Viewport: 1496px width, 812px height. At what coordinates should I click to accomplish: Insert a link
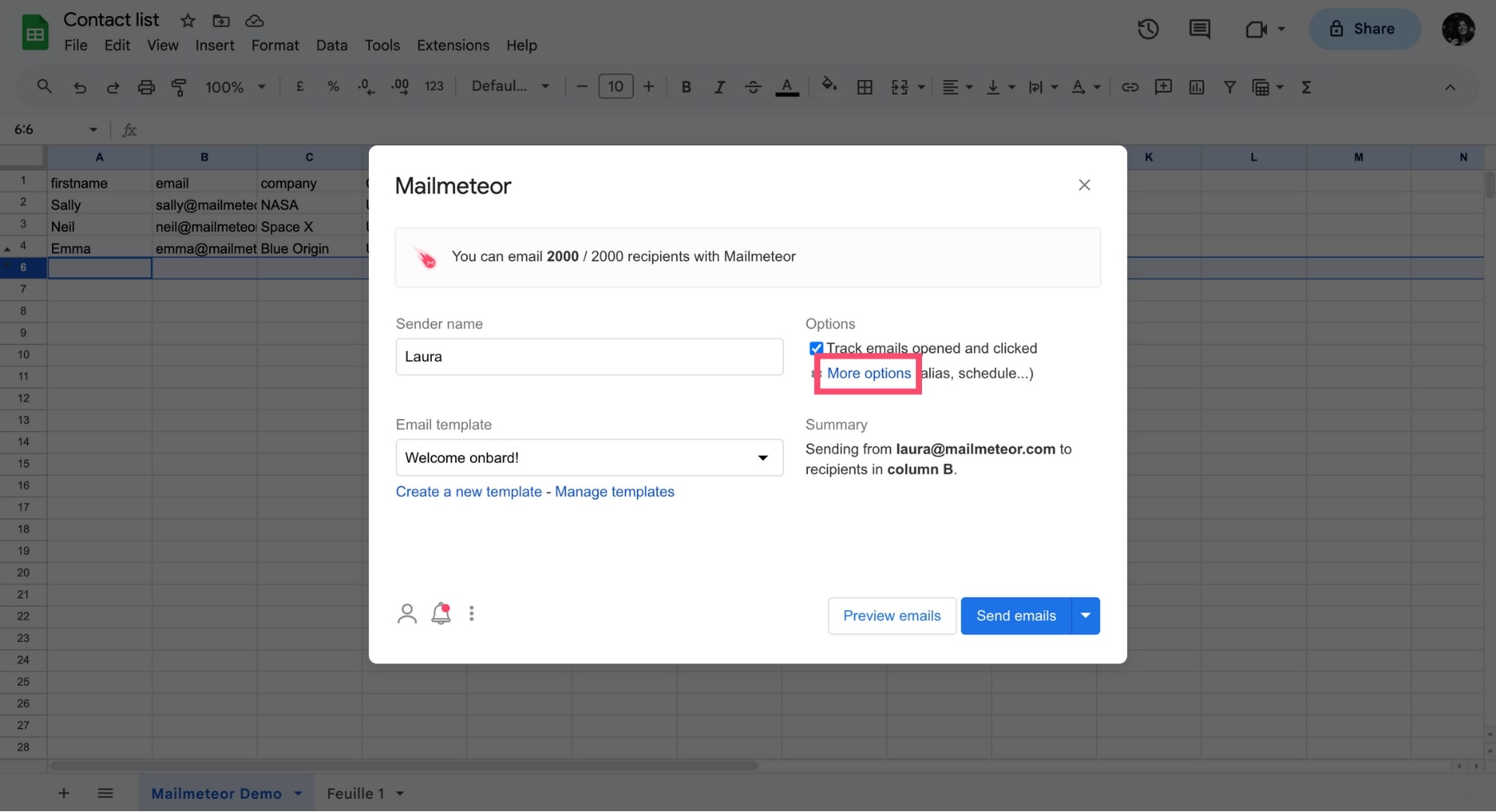point(1129,87)
